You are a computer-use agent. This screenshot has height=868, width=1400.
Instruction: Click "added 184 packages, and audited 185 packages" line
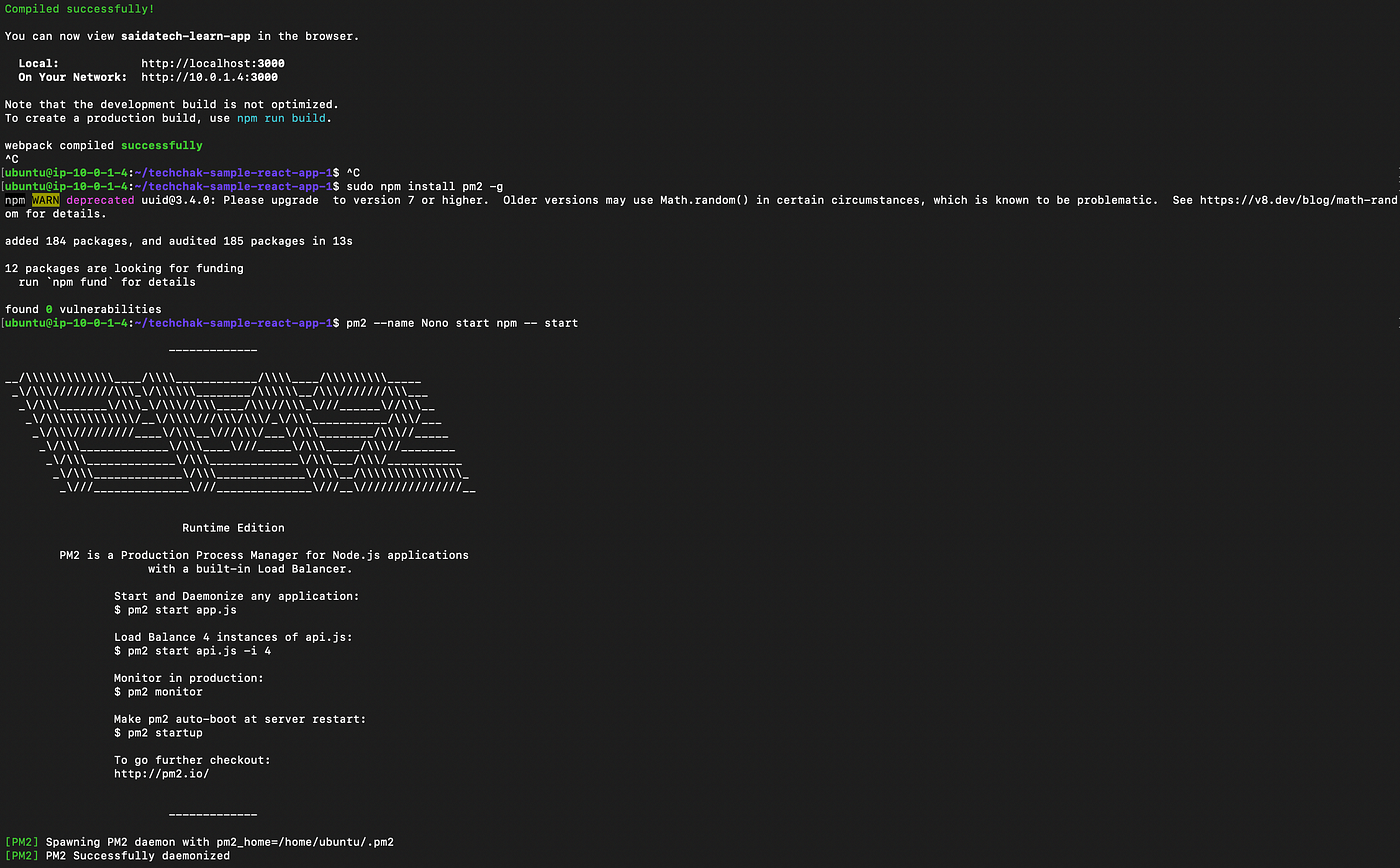179,241
